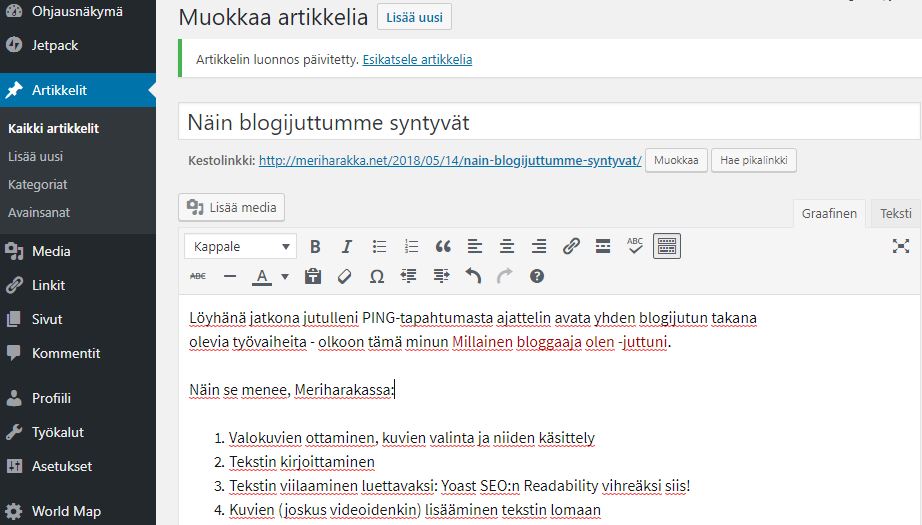Insert a blockquote
Image resolution: width=922 pixels, height=525 pixels.
point(443,246)
